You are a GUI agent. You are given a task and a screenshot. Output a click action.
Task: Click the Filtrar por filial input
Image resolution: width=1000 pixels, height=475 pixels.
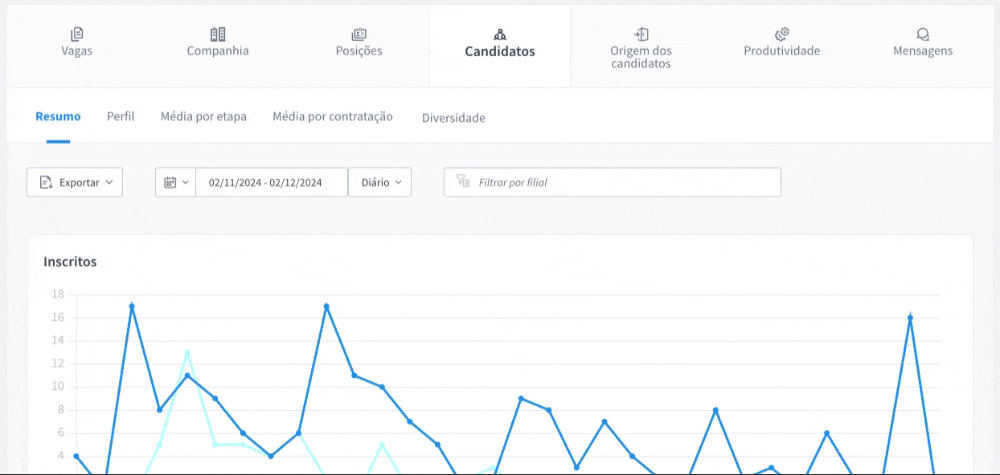tap(620, 183)
